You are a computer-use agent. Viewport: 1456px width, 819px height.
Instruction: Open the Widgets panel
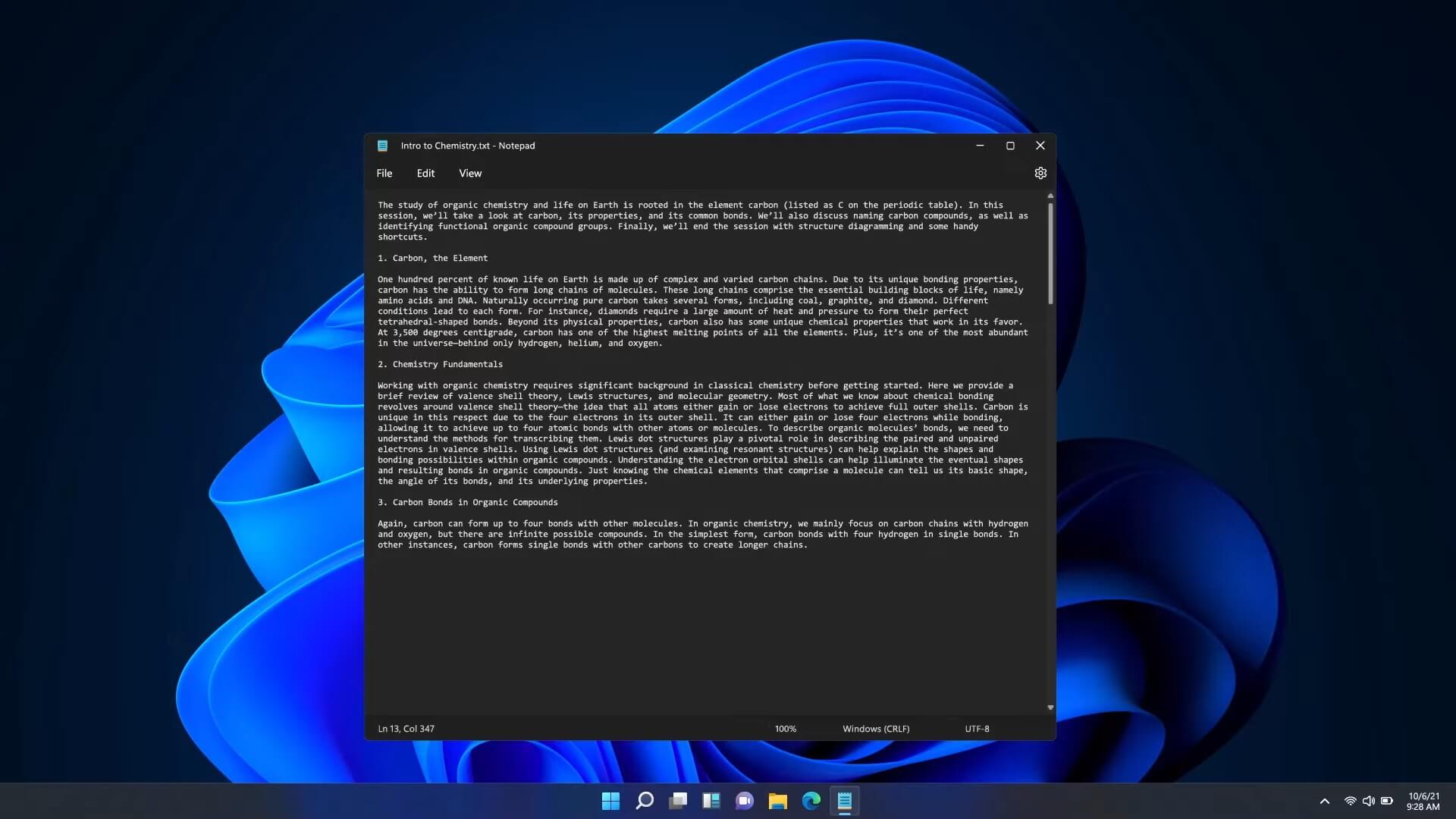click(x=711, y=800)
